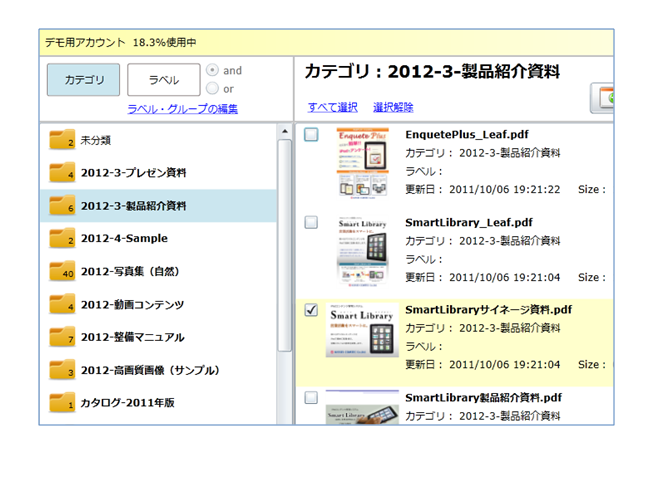Viewport: 650px width, 490px height.
Task: Select the 2012-整備マニュアル category
Action: pyautogui.click(x=159, y=337)
